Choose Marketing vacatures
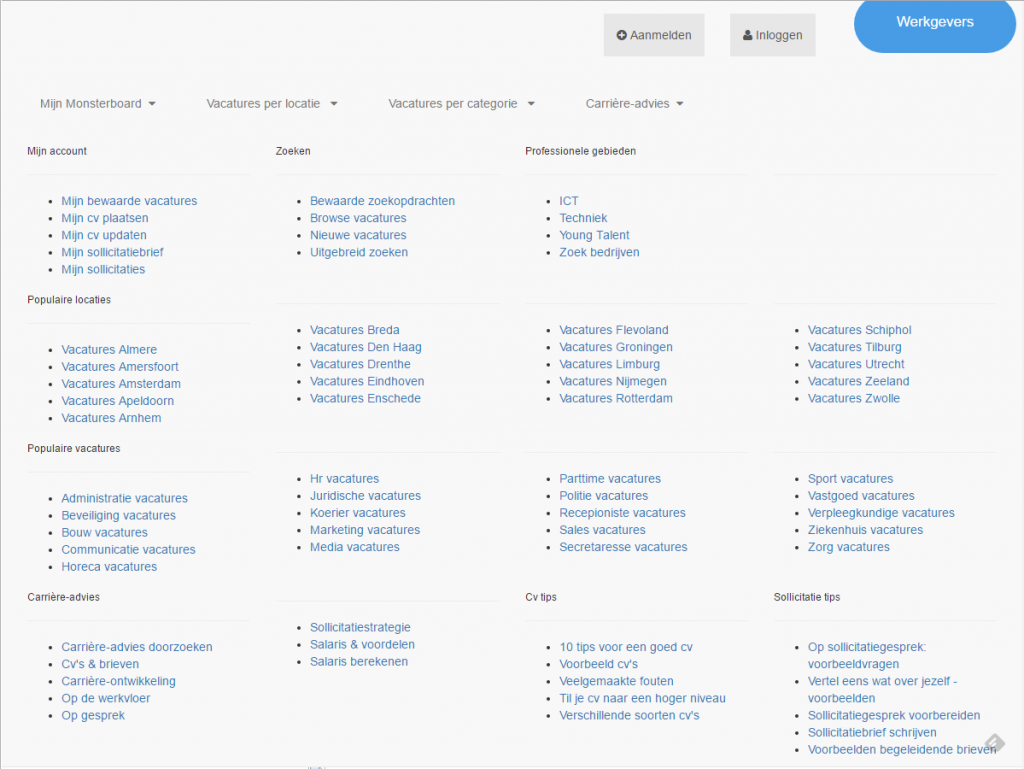The width and height of the screenshot is (1024, 769). tap(365, 530)
